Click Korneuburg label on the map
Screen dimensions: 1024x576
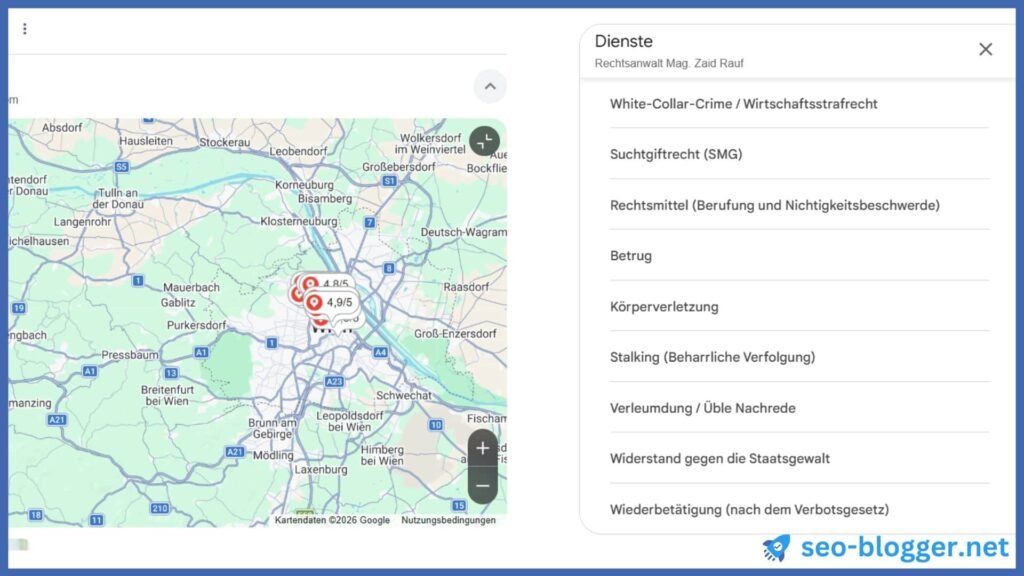coord(304,185)
